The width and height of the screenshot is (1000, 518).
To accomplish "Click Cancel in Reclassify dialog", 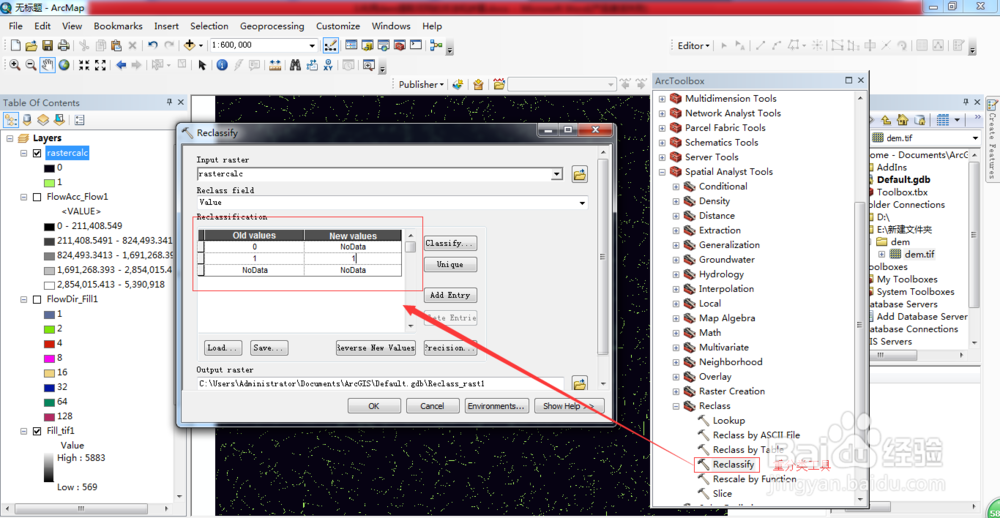I will pyautogui.click(x=432, y=406).
